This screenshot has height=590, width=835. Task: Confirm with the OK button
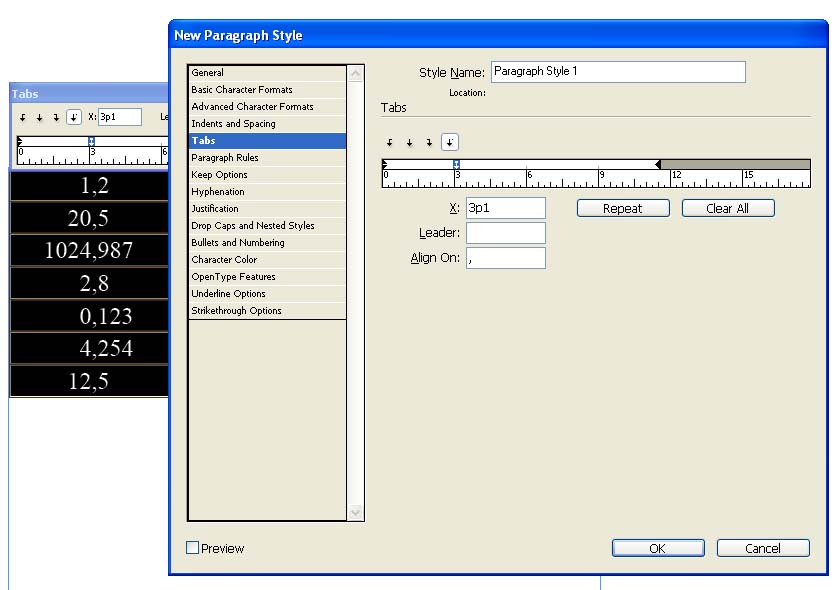pyautogui.click(x=658, y=548)
